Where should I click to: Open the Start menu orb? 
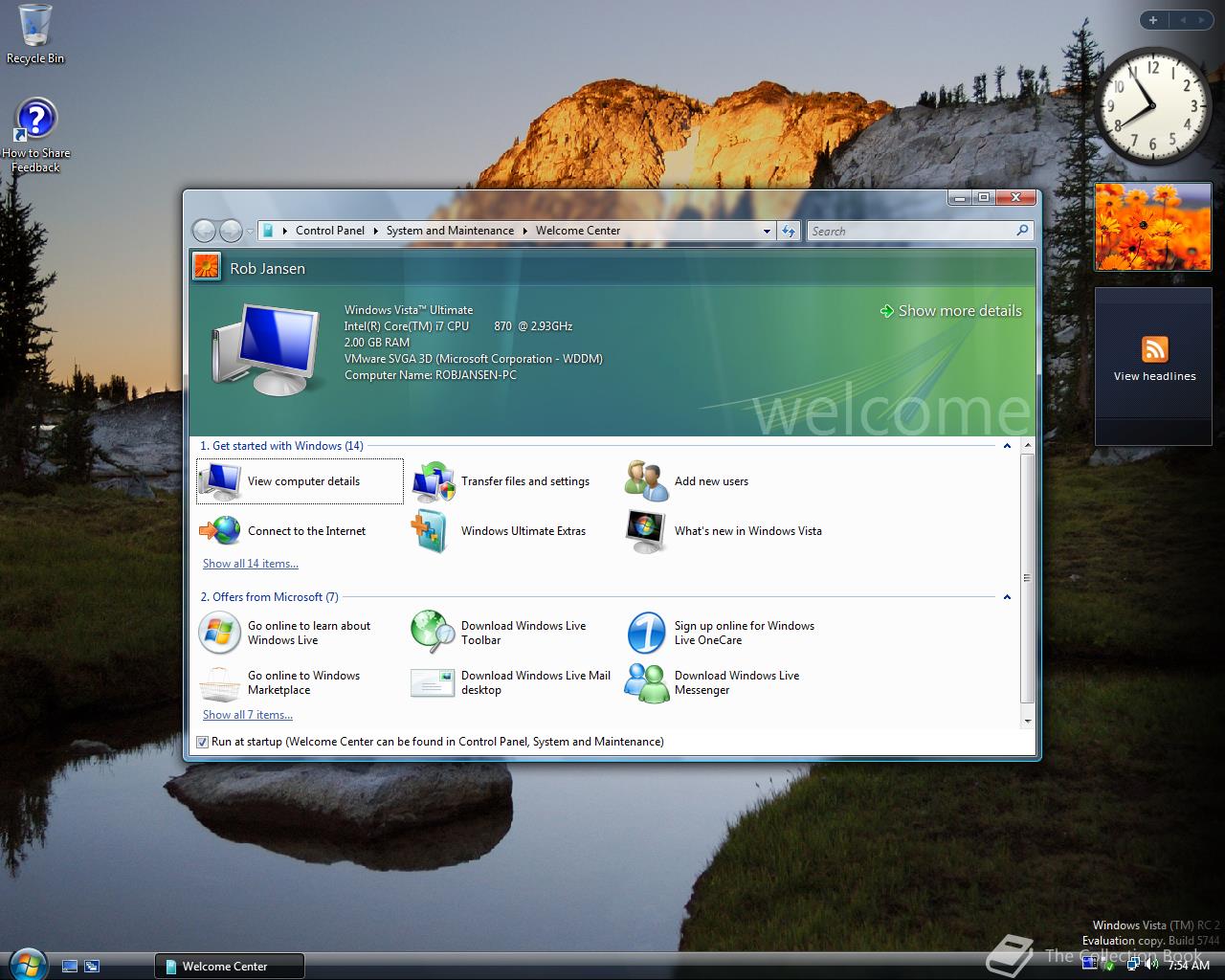(27, 963)
